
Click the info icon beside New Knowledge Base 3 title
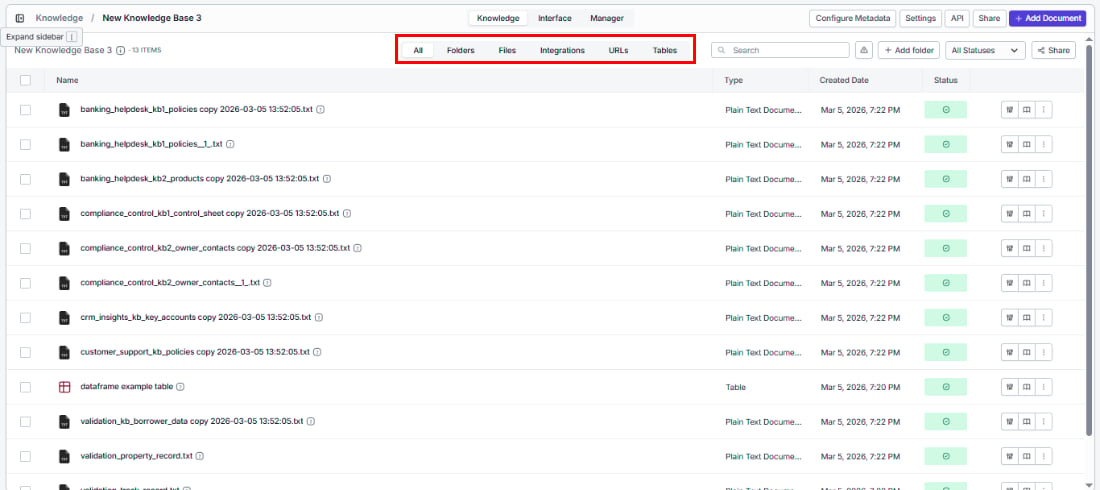121,51
